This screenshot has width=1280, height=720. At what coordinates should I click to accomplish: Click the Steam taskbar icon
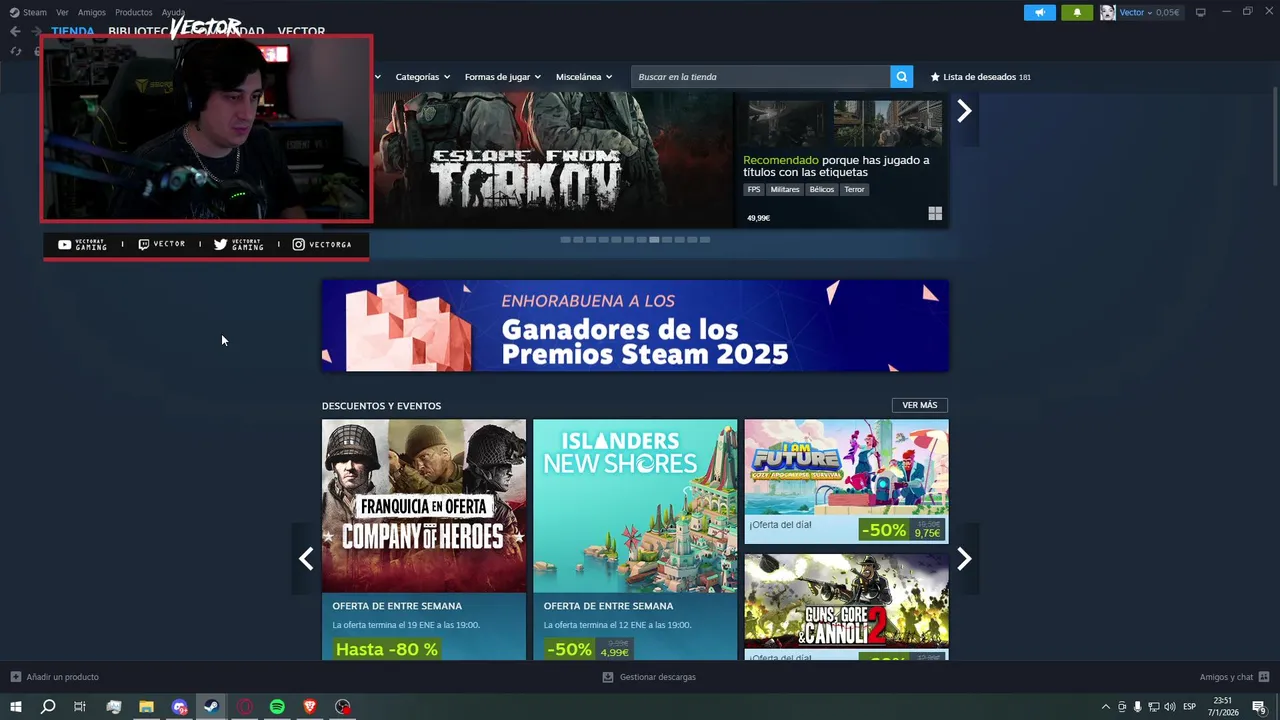[x=211, y=707]
